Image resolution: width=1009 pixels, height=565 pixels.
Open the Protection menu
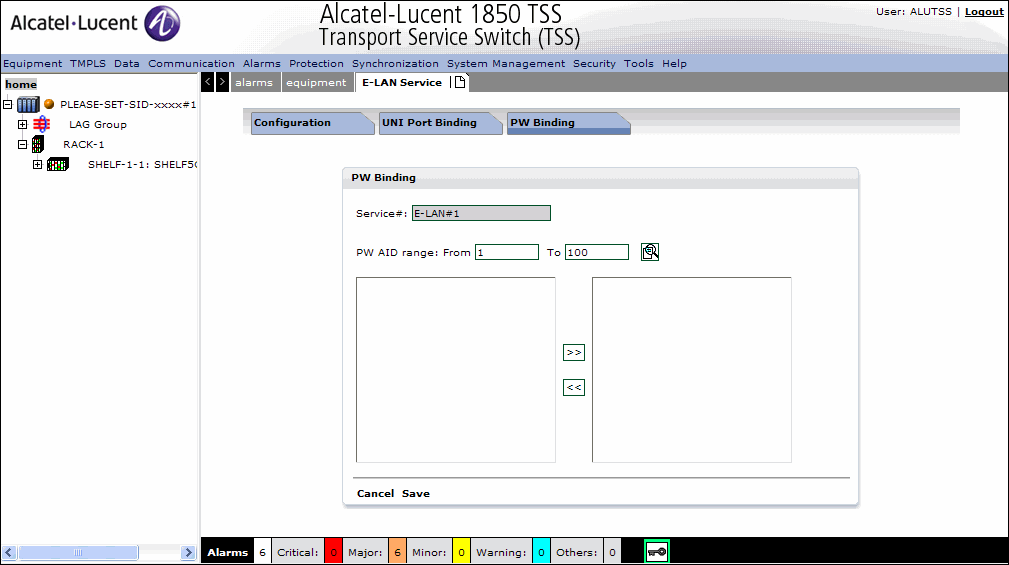point(316,63)
